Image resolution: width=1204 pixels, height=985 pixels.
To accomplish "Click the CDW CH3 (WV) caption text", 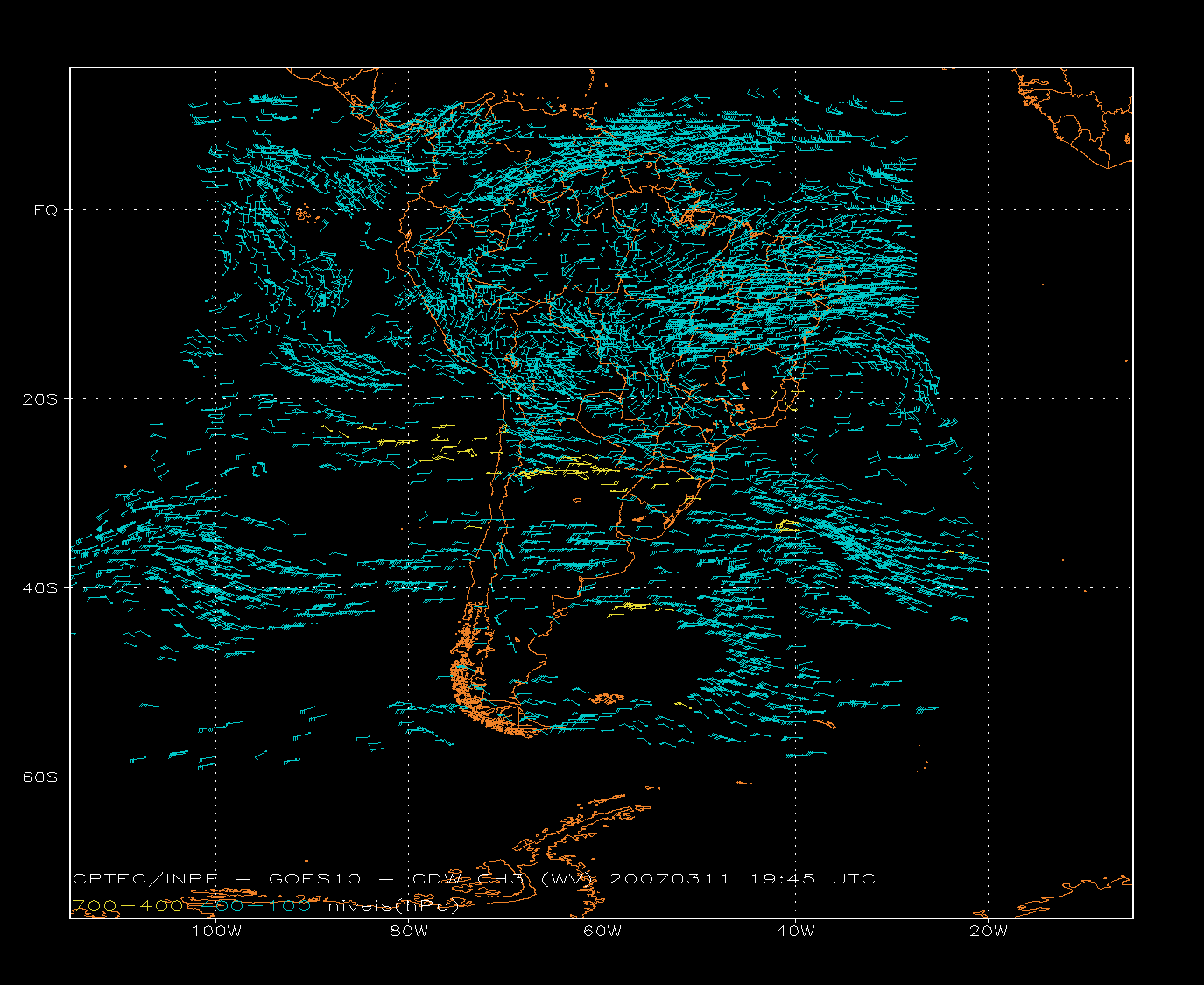I will click(x=504, y=878).
